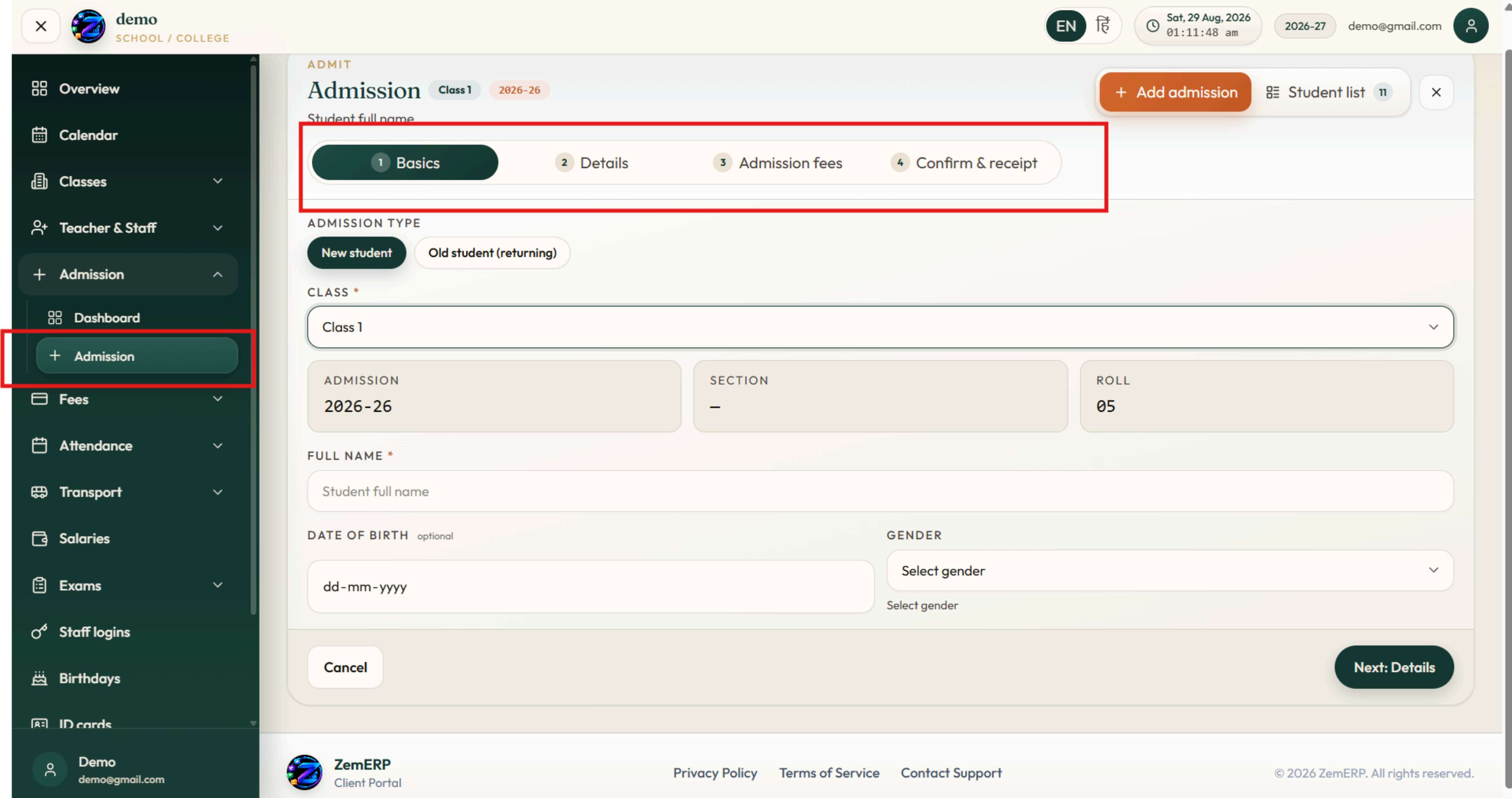Viewport: 1512px width, 798px height.
Task: Expand the Teacher & Staff chevron
Action: click(x=218, y=228)
